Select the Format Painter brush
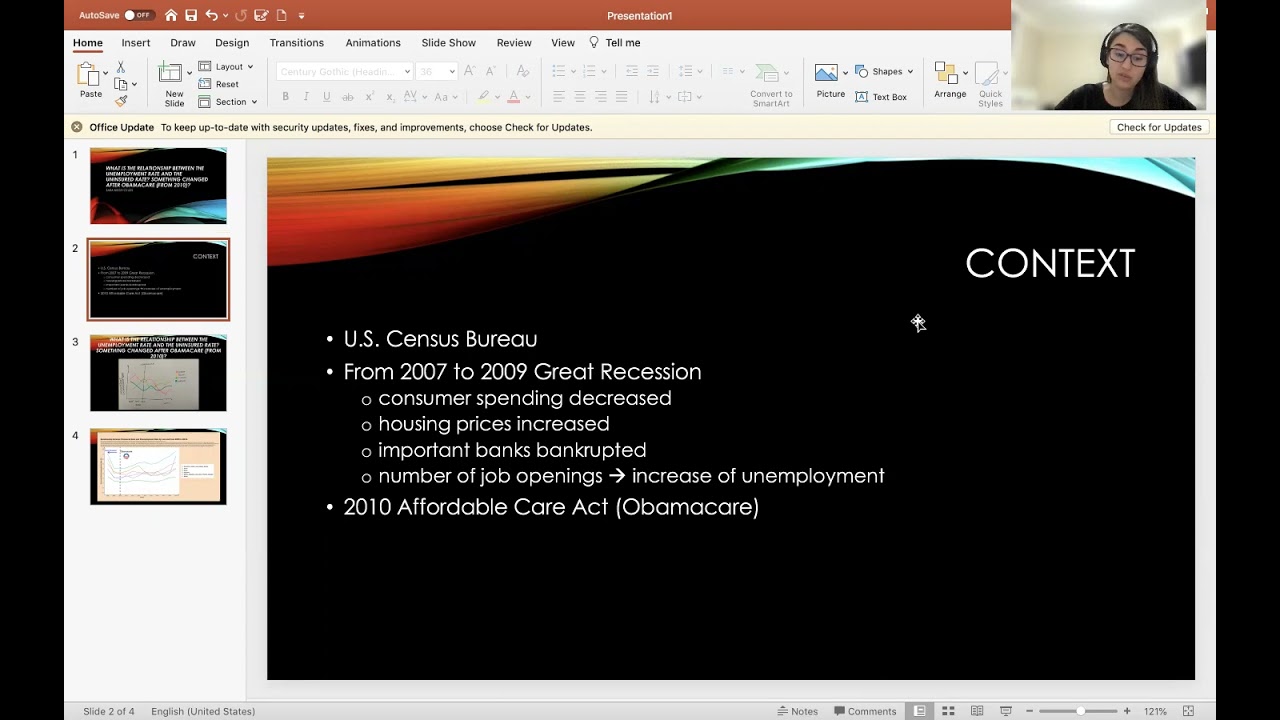Viewport: 1280px width, 720px height. [x=121, y=100]
